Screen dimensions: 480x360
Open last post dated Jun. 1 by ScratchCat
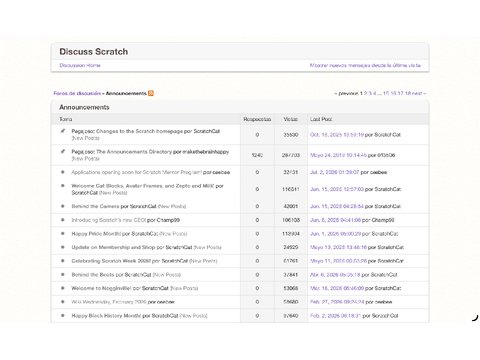click(x=335, y=234)
